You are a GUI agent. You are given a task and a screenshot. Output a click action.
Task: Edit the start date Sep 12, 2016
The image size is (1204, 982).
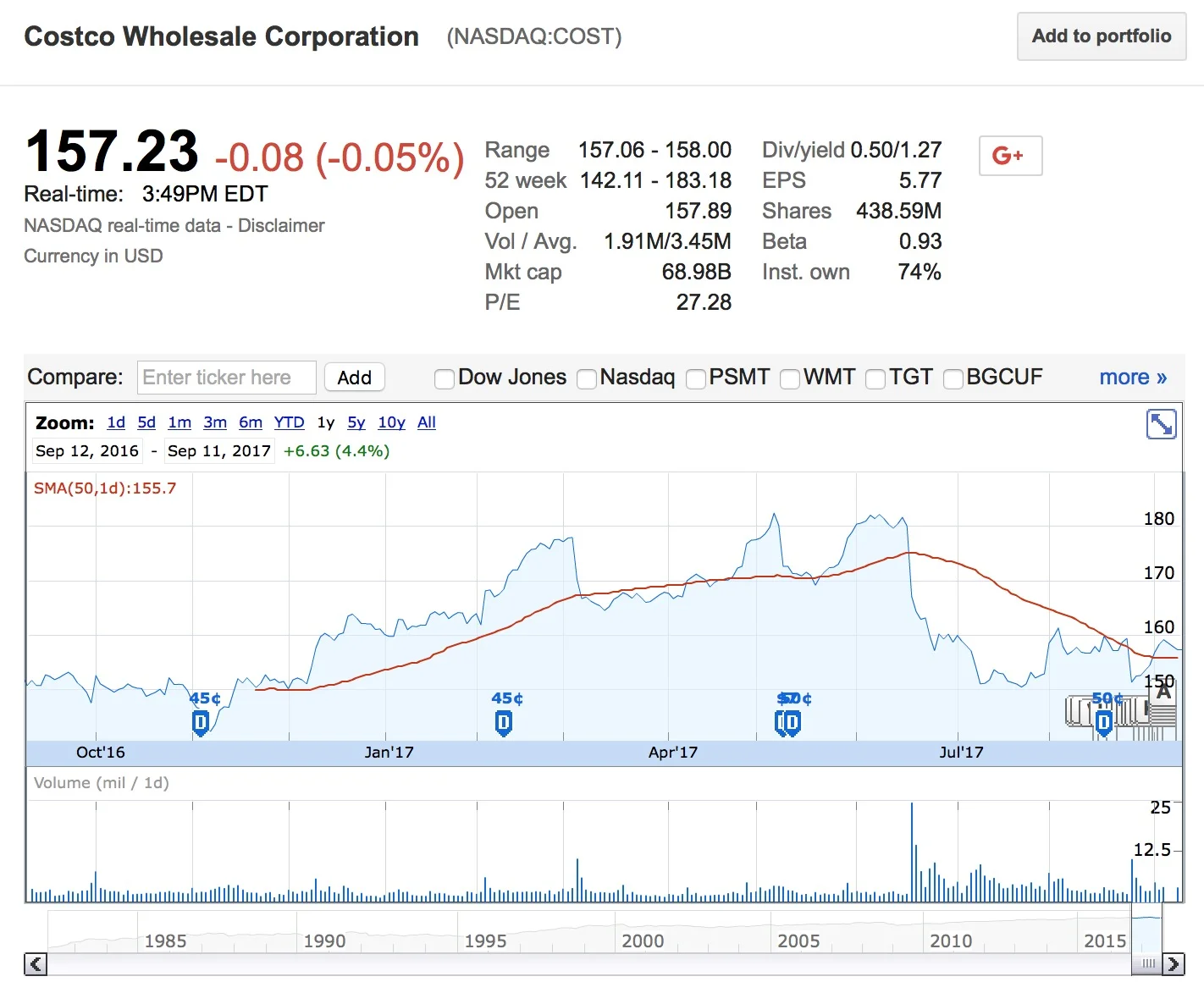click(87, 451)
